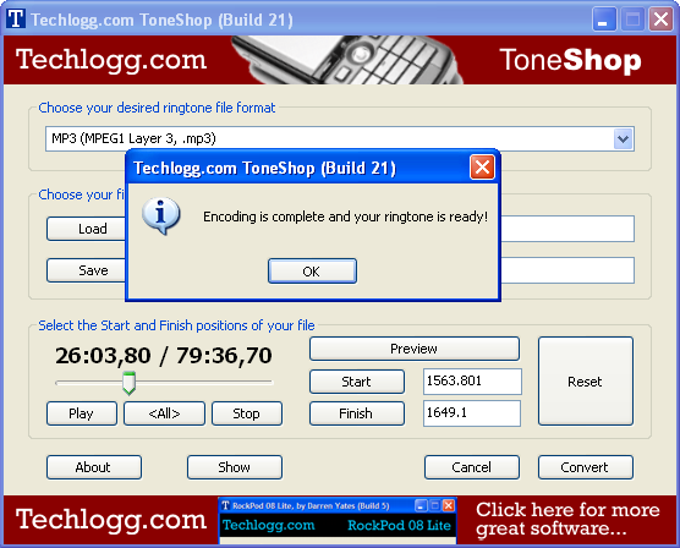Click the Cancel button
This screenshot has width=680, height=548.
coord(472,467)
